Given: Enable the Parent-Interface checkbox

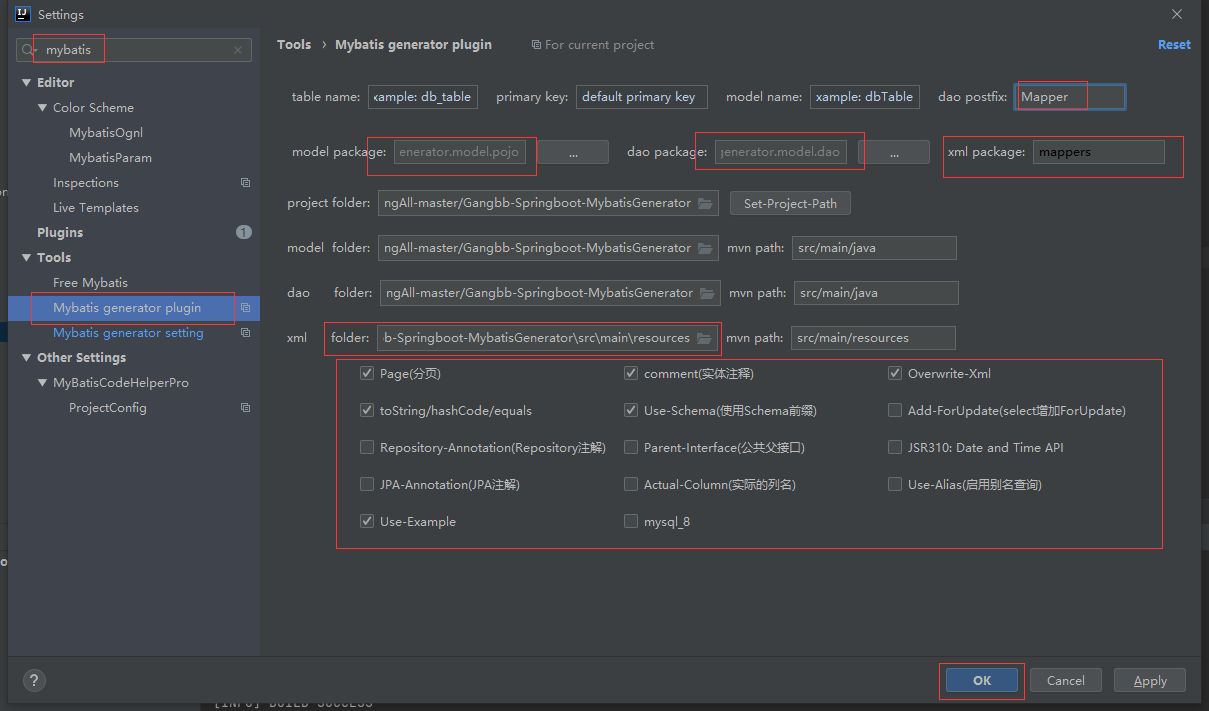Looking at the screenshot, I should pyautogui.click(x=631, y=448).
